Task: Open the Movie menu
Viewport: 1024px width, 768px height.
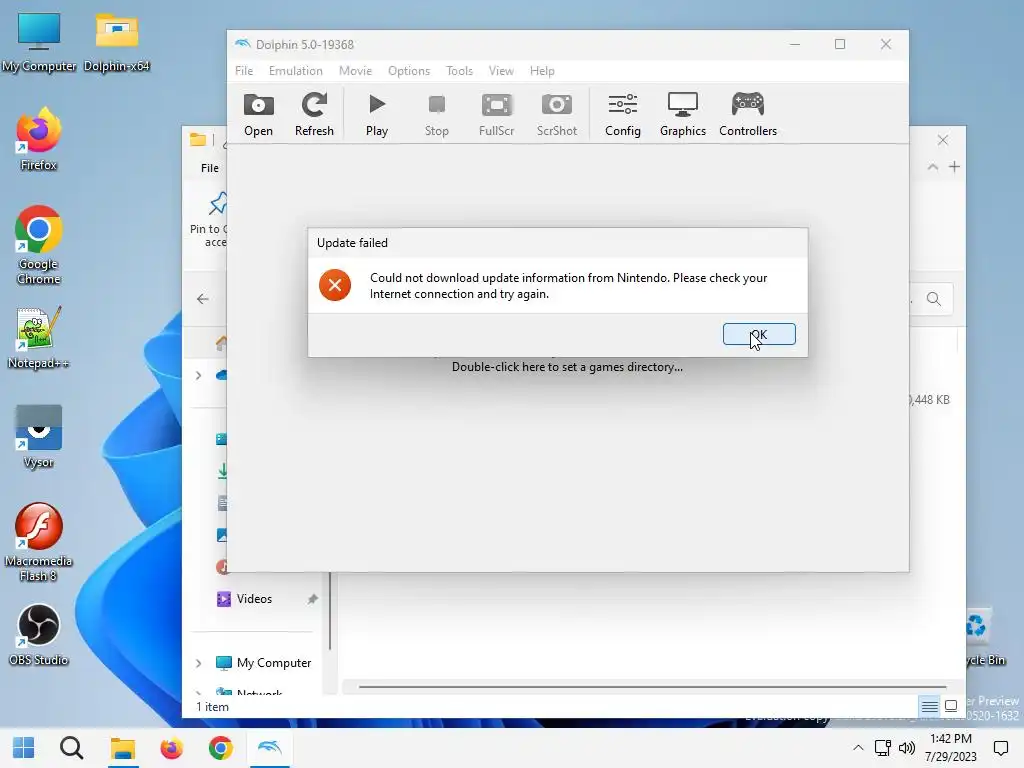Action: pyautogui.click(x=355, y=71)
